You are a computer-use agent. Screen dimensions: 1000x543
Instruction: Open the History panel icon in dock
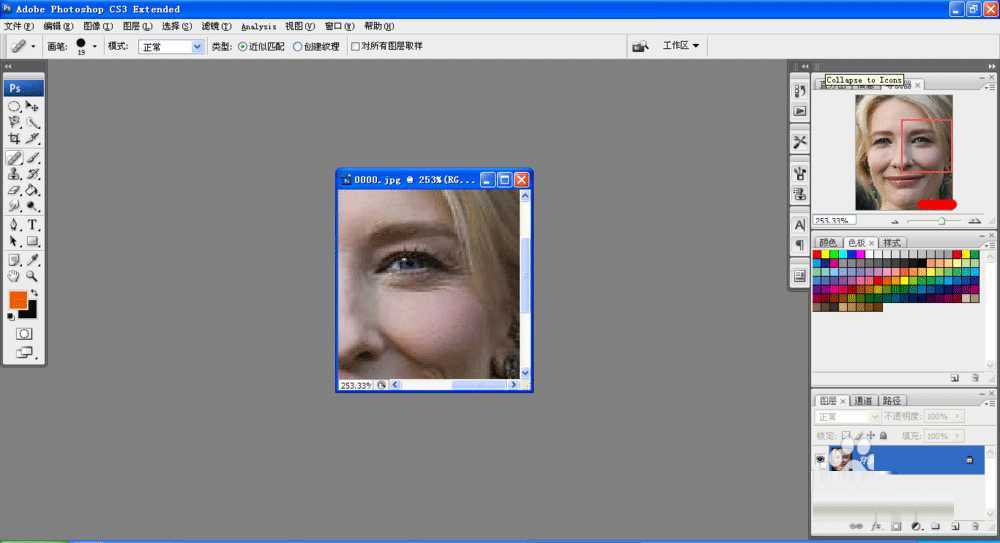pyautogui.click(x=800, y=90)
